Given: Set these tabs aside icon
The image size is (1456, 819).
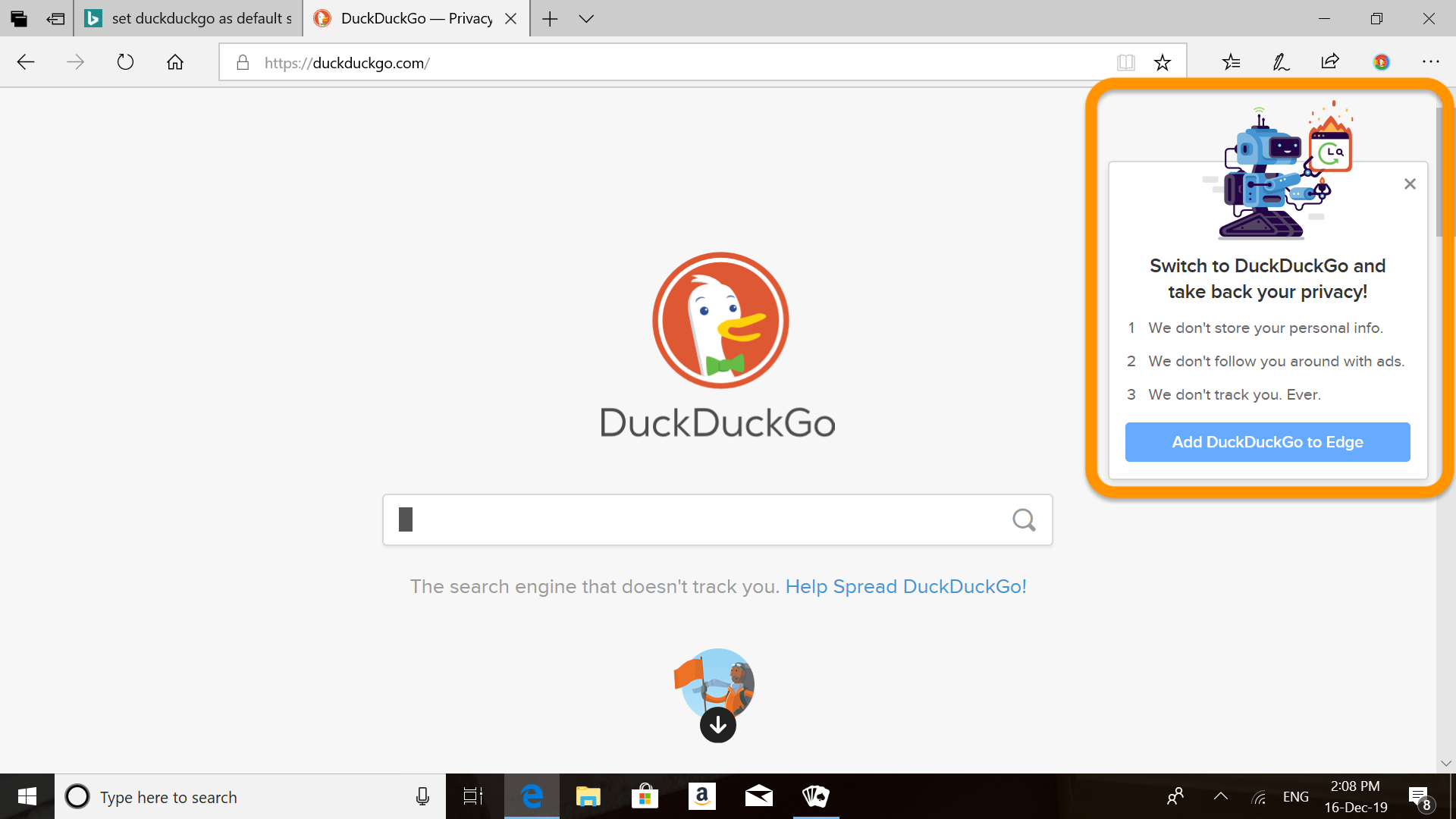Looking at the screenshot, I should [x=55, y=19].
